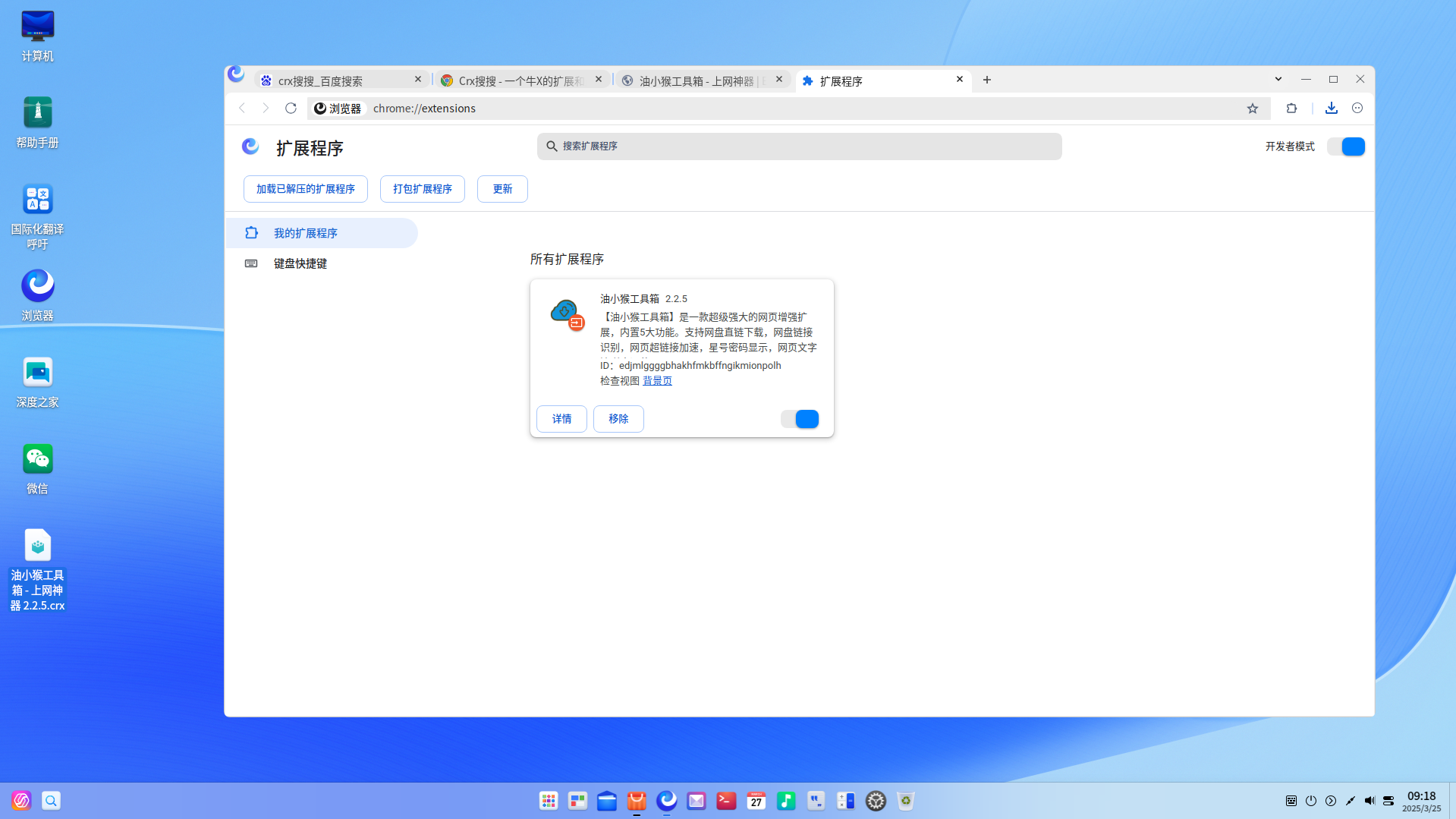Open 深度之家 desktop icon

click(x=37, y=383)
